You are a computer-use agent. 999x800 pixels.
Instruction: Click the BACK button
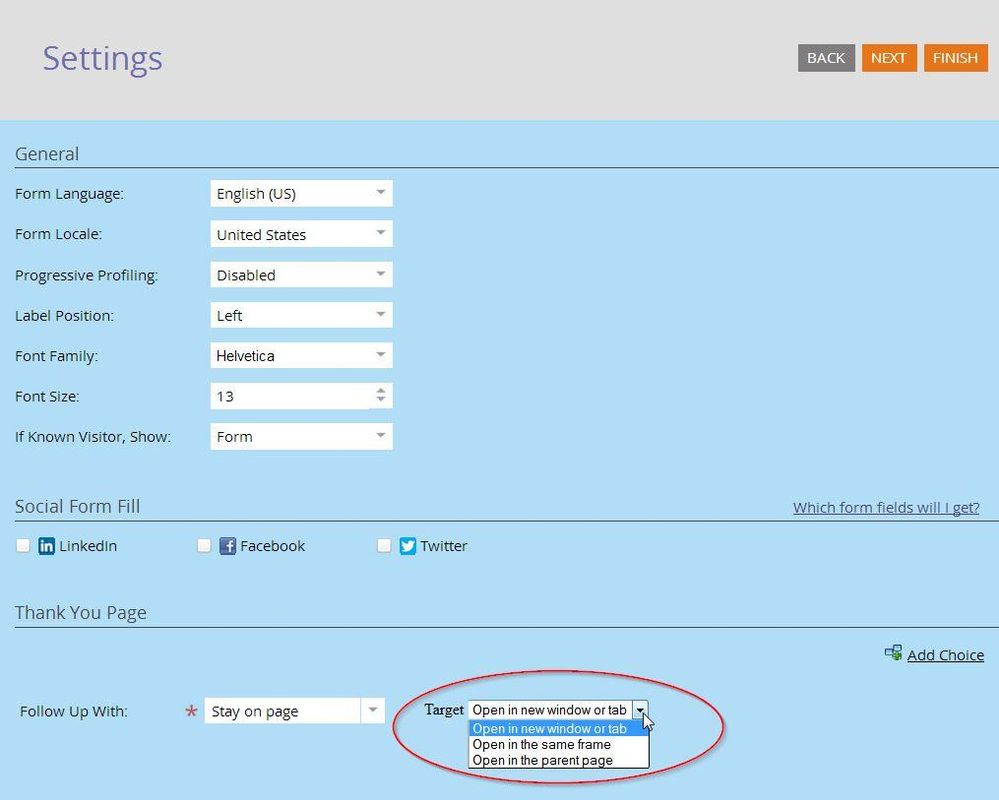point(826,58)
